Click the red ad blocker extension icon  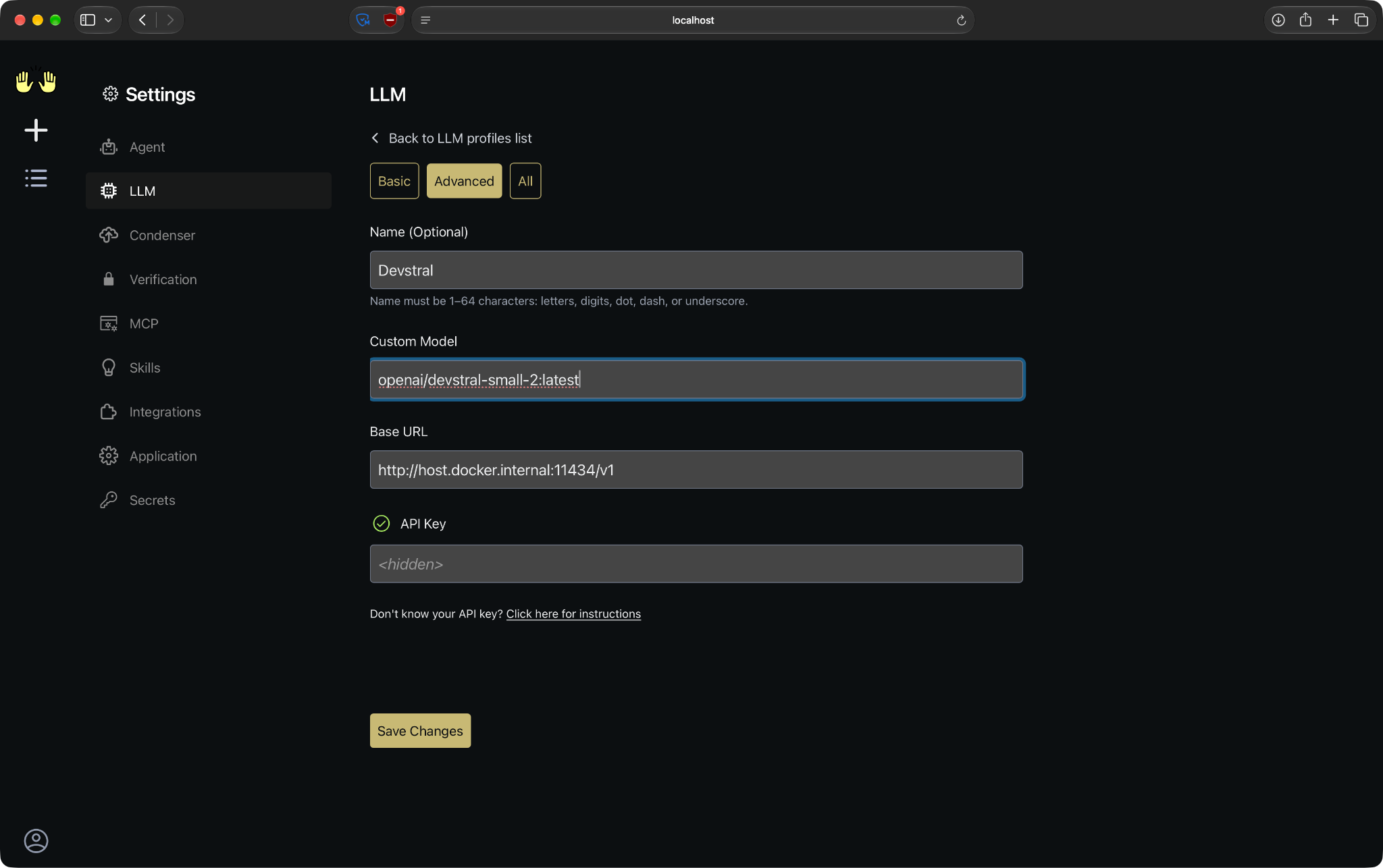390,20
